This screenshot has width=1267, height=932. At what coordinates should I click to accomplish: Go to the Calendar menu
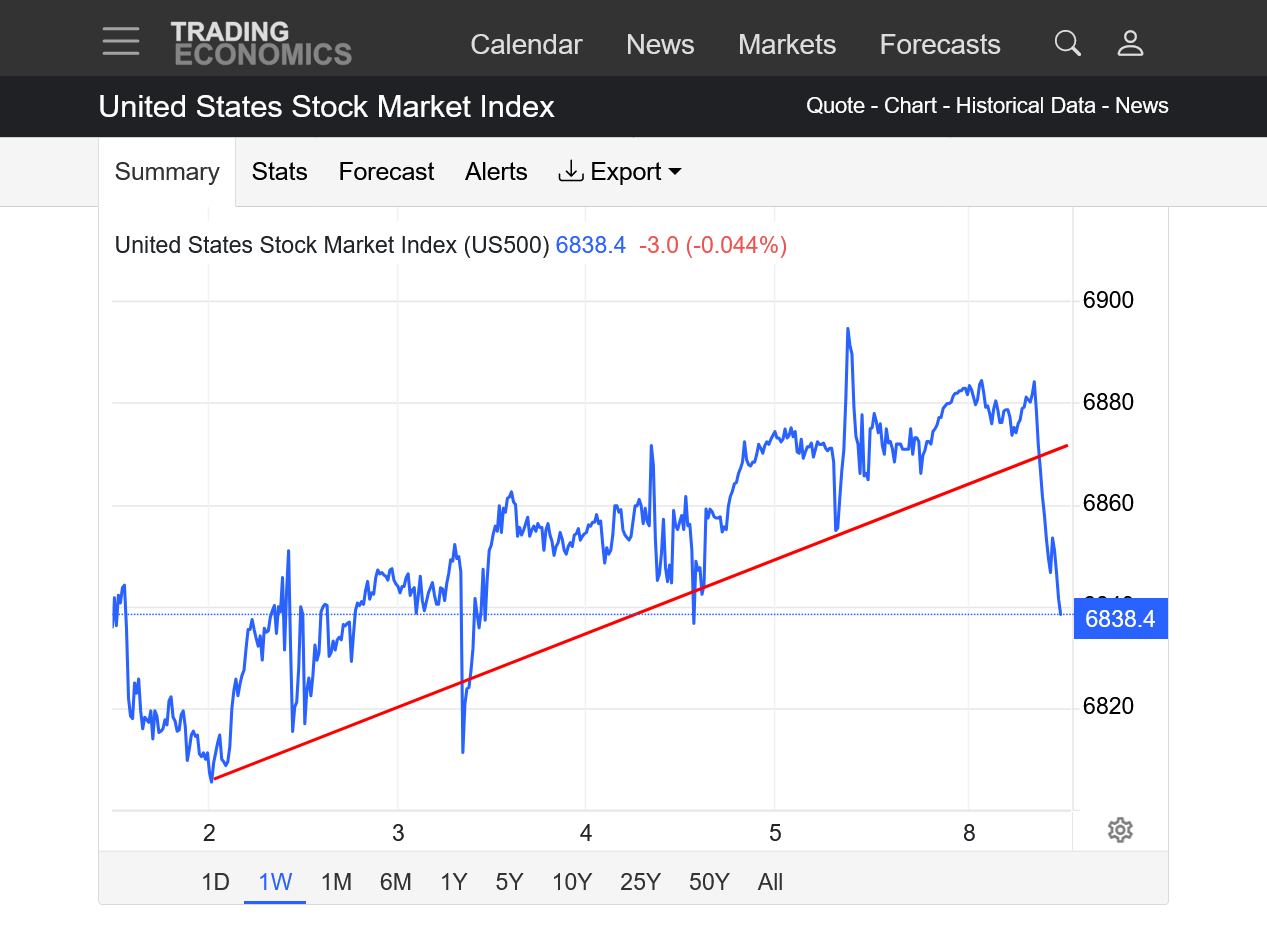pyautogui.click(x=526, y=44)
